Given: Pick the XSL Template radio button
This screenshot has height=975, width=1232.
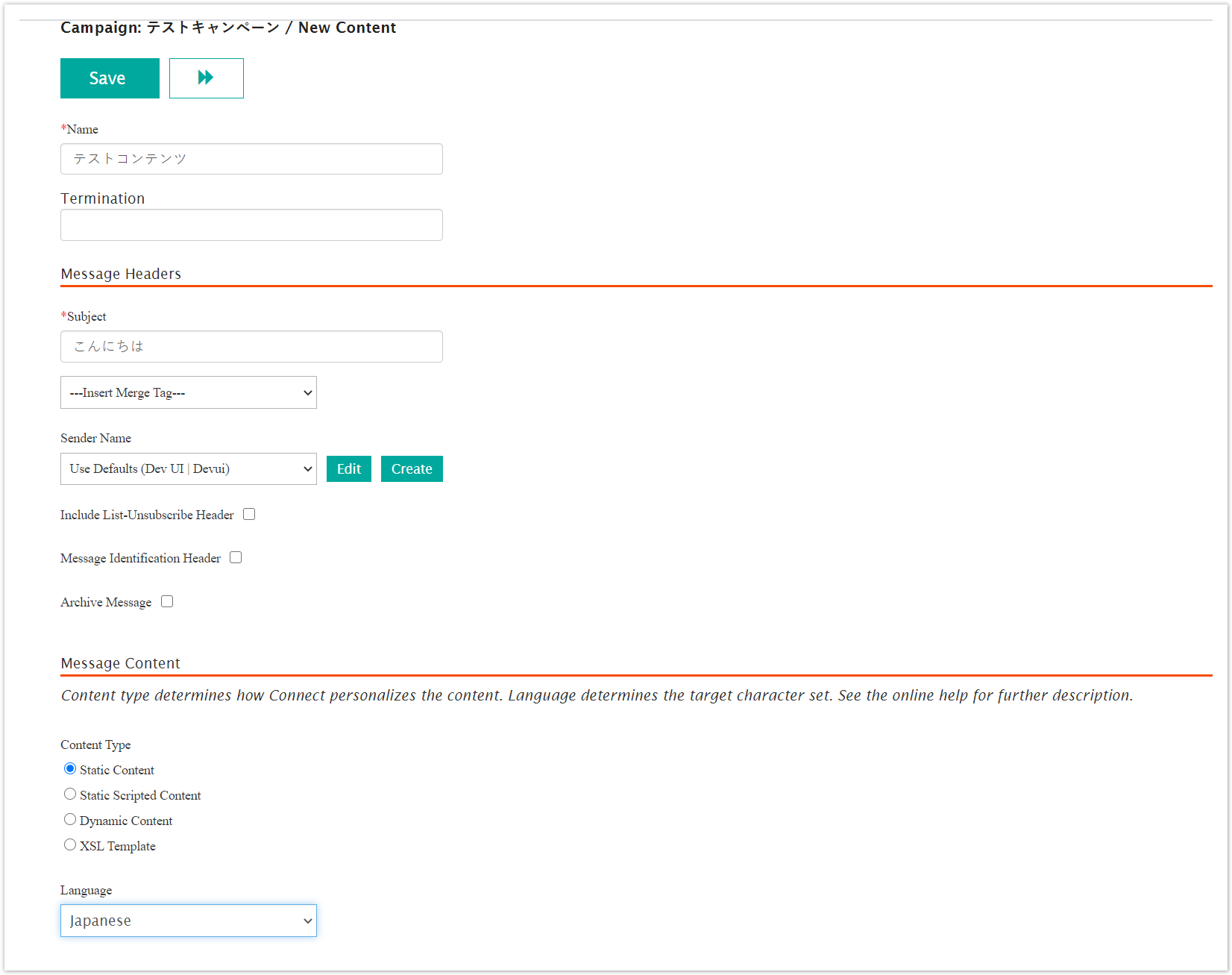Looking at the screenshot, I should tap(70, 845).
